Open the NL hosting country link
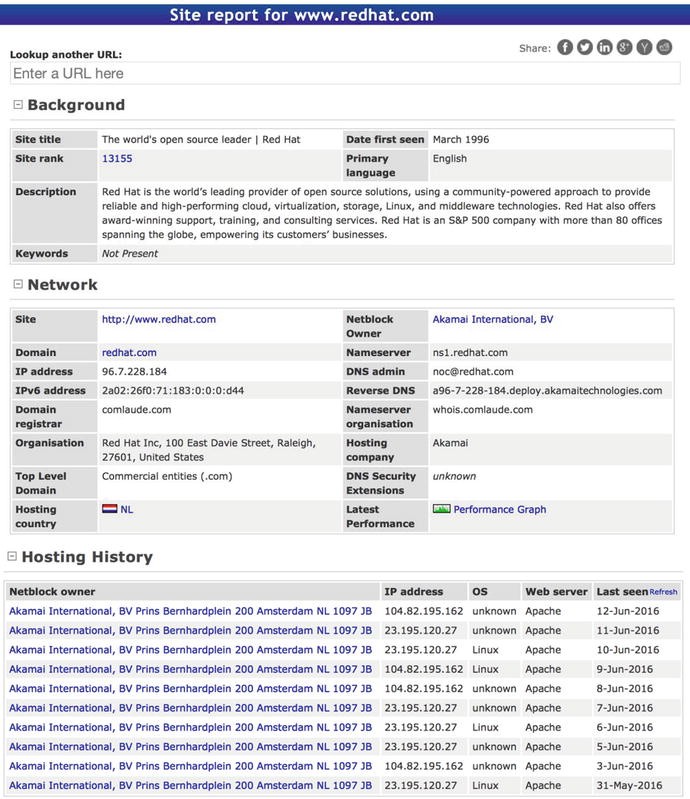 (x=127, y=509)
